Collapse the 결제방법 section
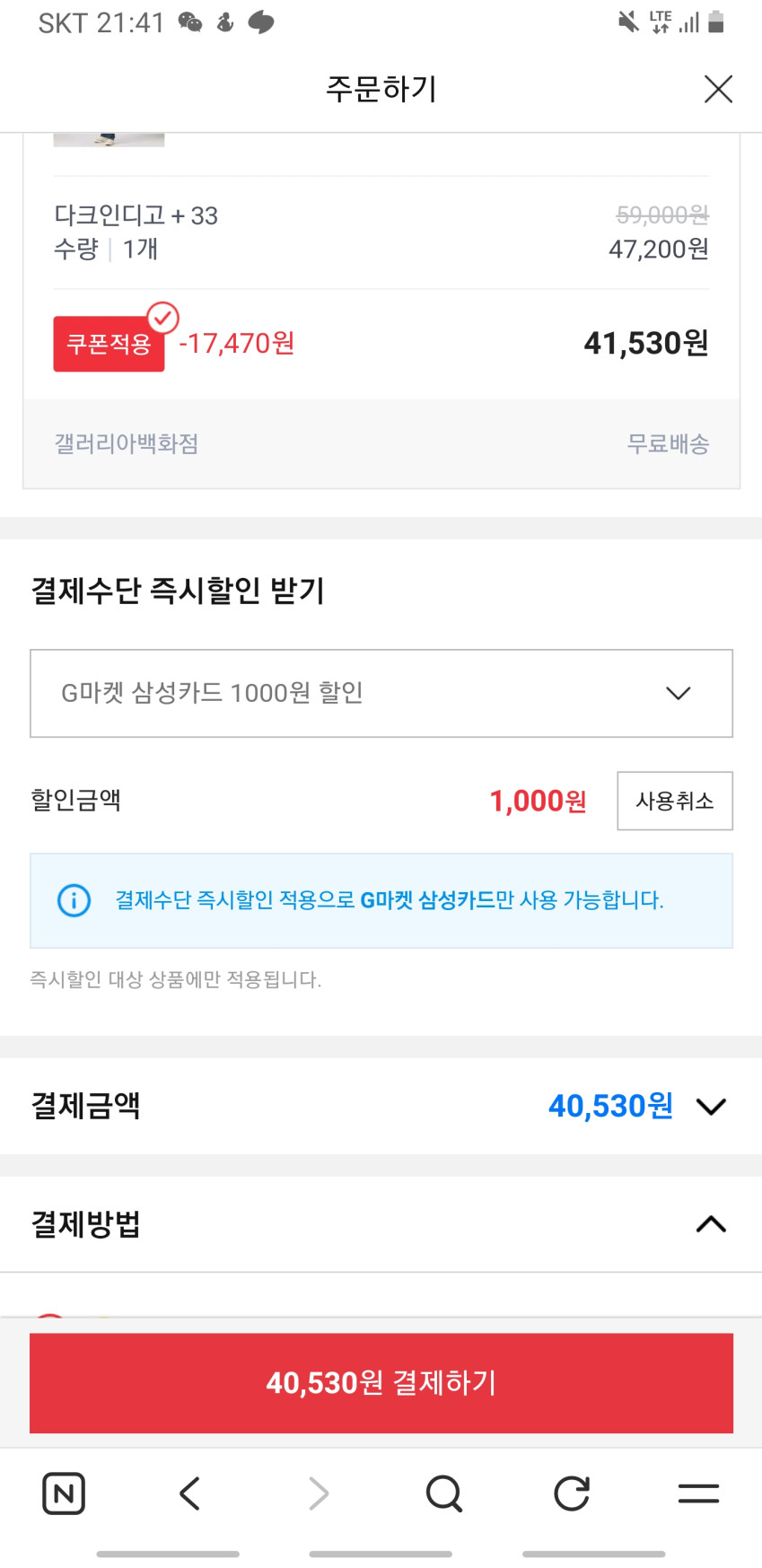Image resolution: width=762 pixels, height=1568 pixels. coord(711,1224)
